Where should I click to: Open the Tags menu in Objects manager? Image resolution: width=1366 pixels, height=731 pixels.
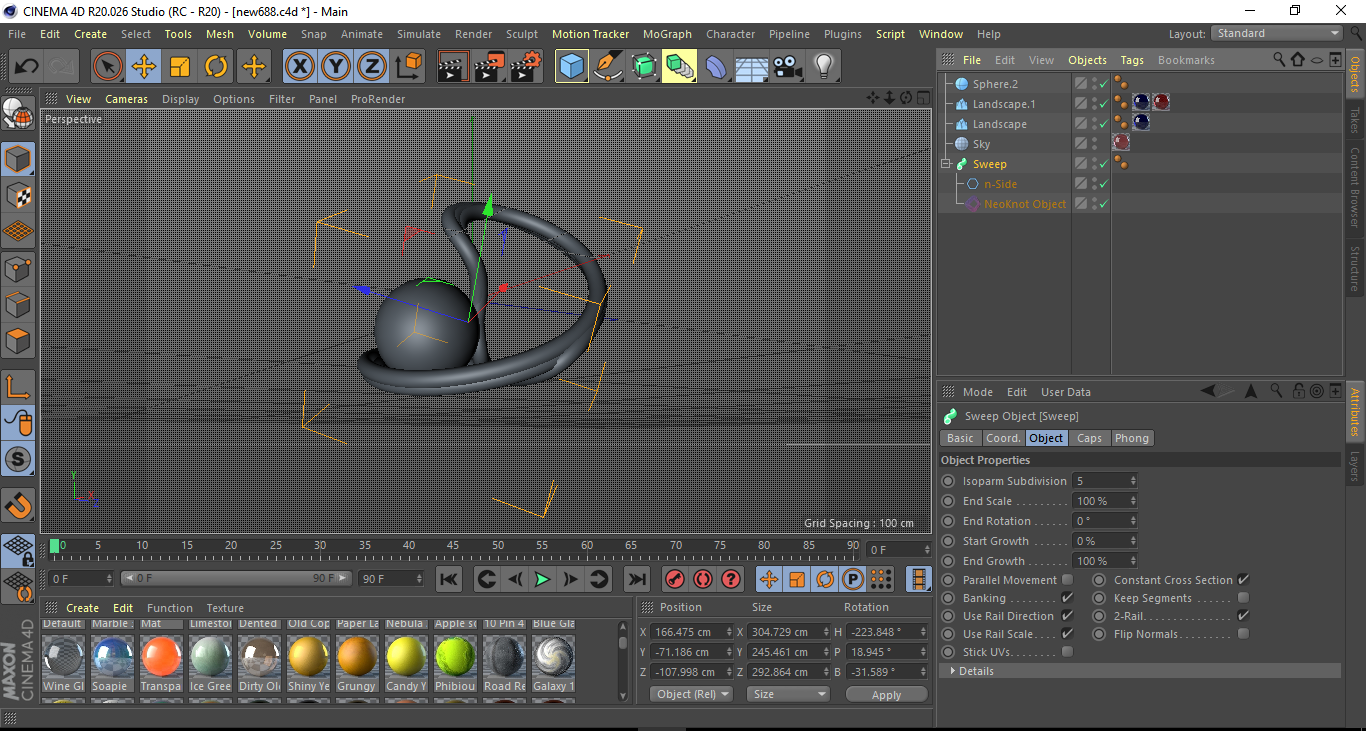coord(1132,60)
